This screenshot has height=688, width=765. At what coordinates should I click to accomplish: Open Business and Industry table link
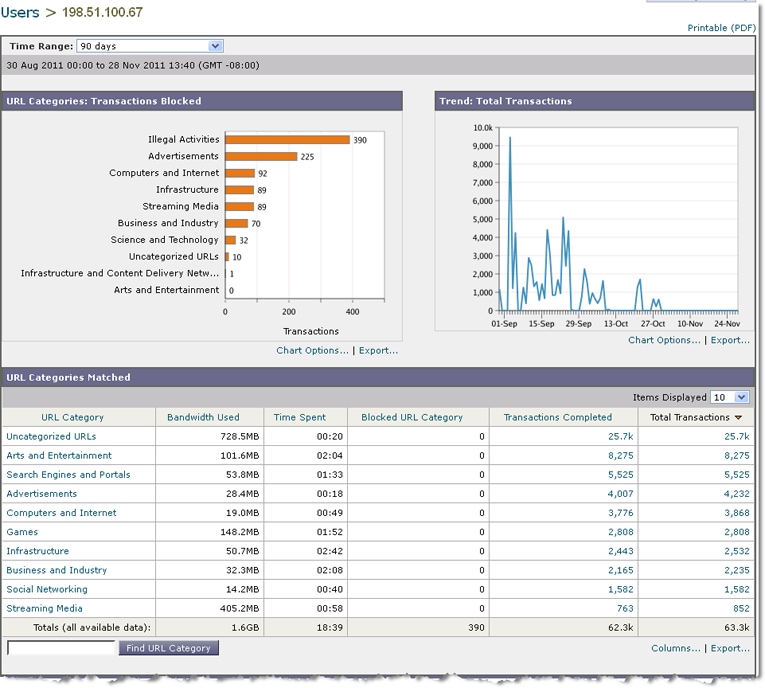point(57,570)
